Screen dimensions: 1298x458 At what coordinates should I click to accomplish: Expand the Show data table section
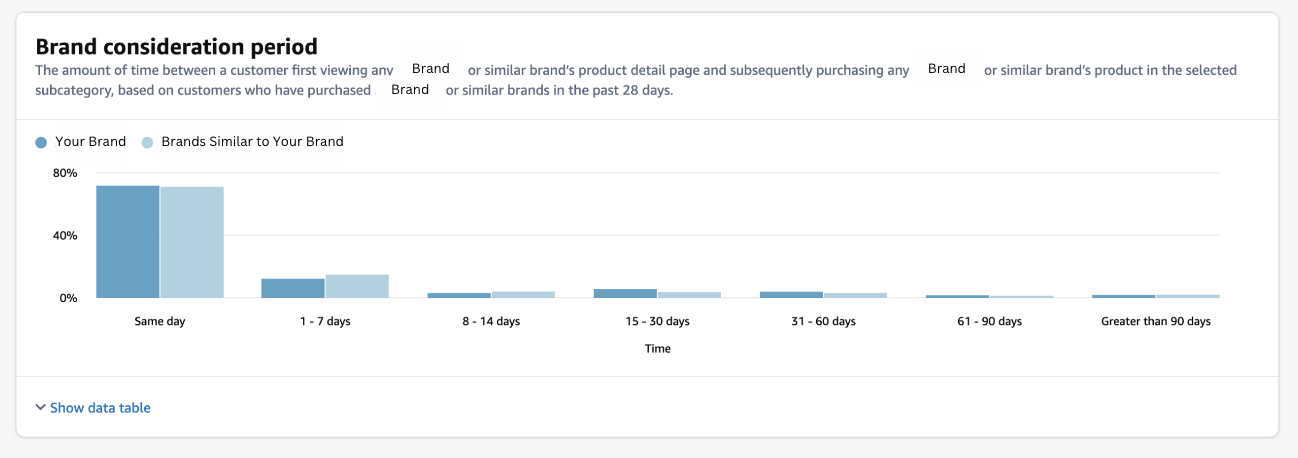click(x=100, y=408)
